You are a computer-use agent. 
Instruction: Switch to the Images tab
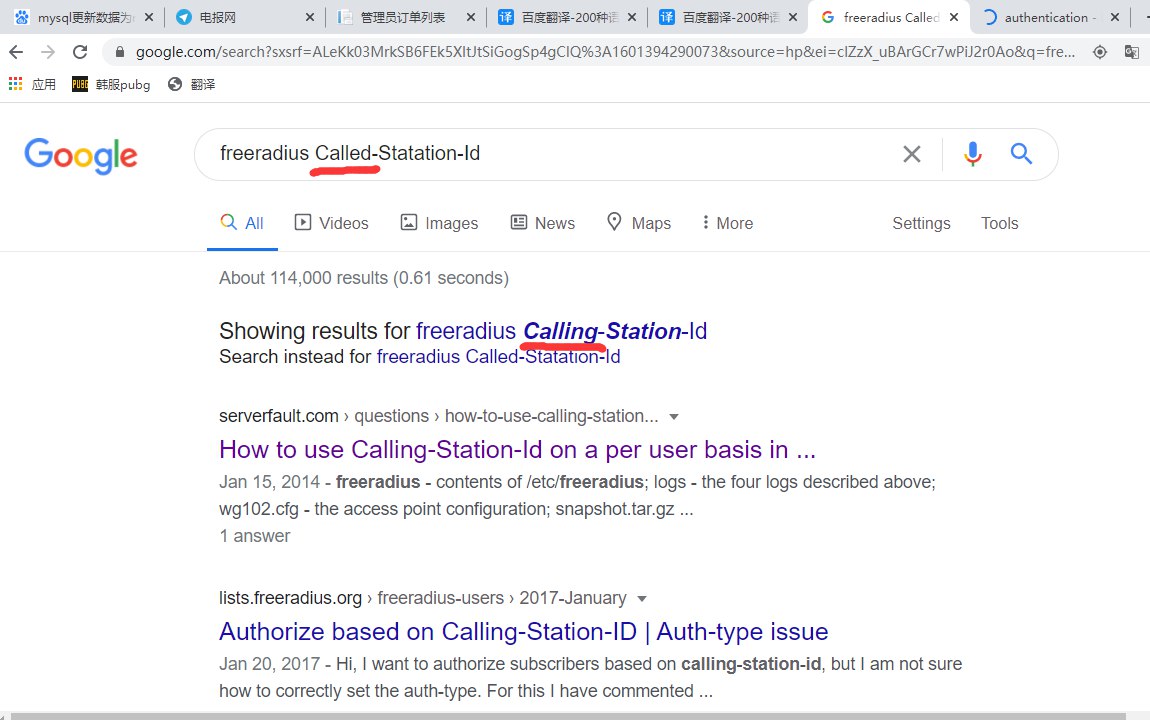pos(439,223)
